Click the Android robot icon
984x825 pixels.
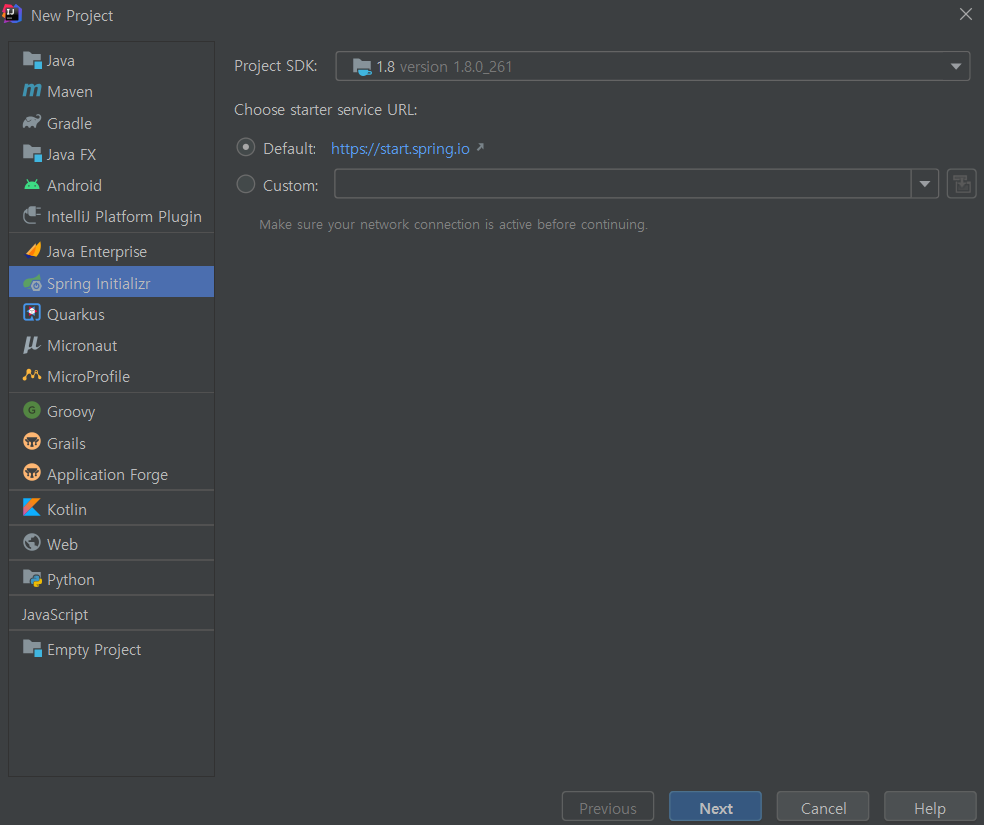click(32, 185)
